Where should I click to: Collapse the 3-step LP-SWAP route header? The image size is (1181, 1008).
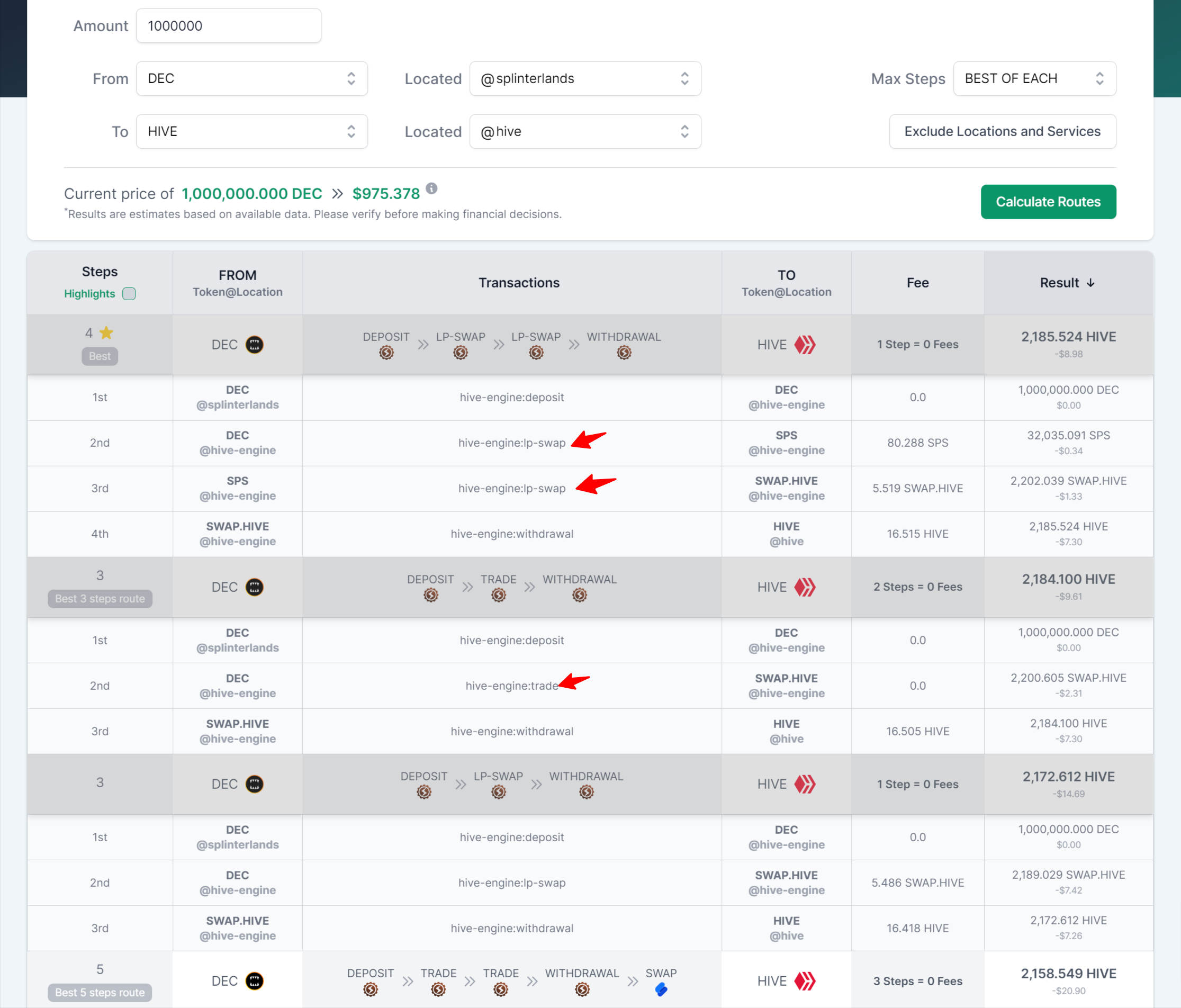590,785
